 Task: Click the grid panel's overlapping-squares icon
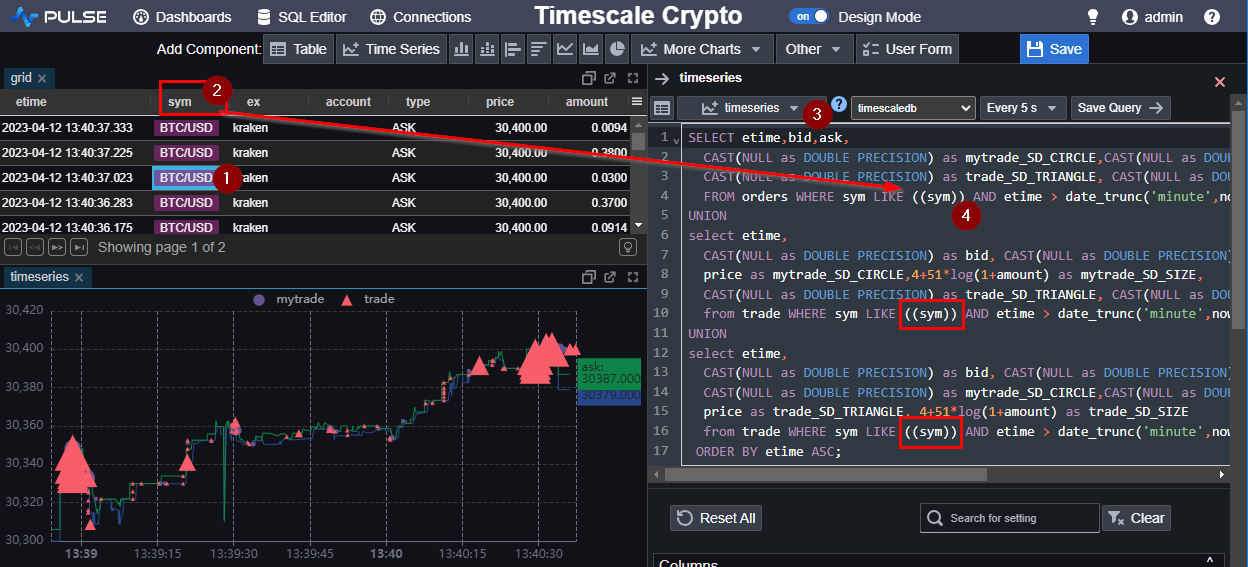[588, 78]
